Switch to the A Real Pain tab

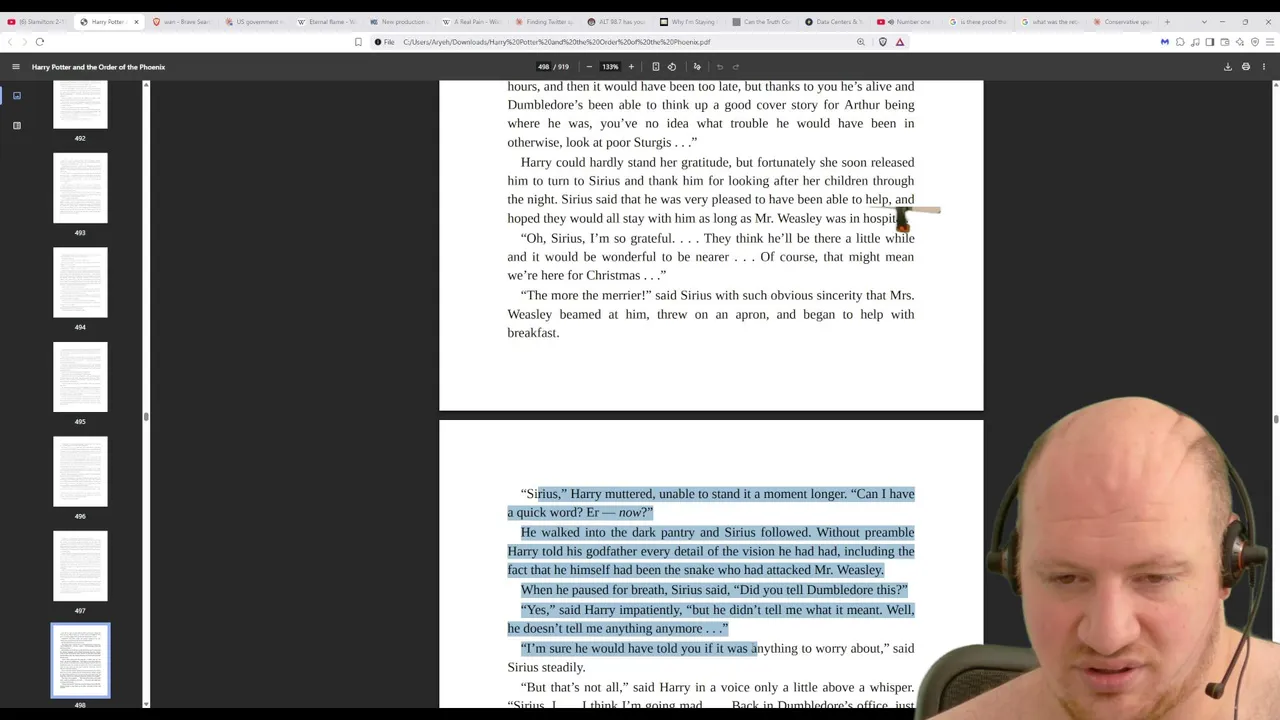click(474, 21)
